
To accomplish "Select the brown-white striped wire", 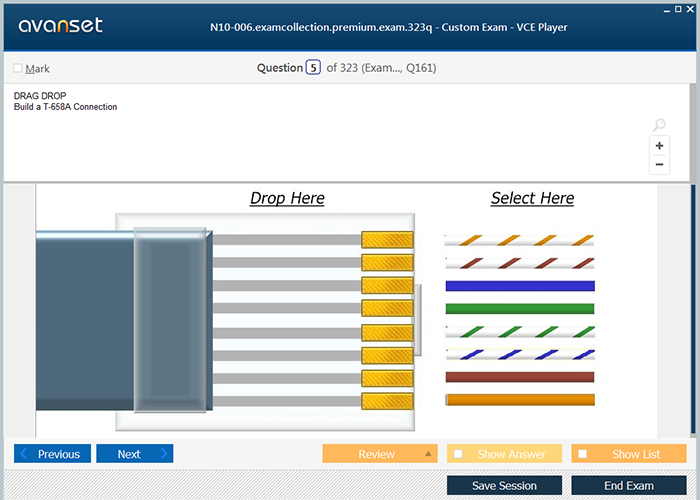I will [x=519, y=263].
